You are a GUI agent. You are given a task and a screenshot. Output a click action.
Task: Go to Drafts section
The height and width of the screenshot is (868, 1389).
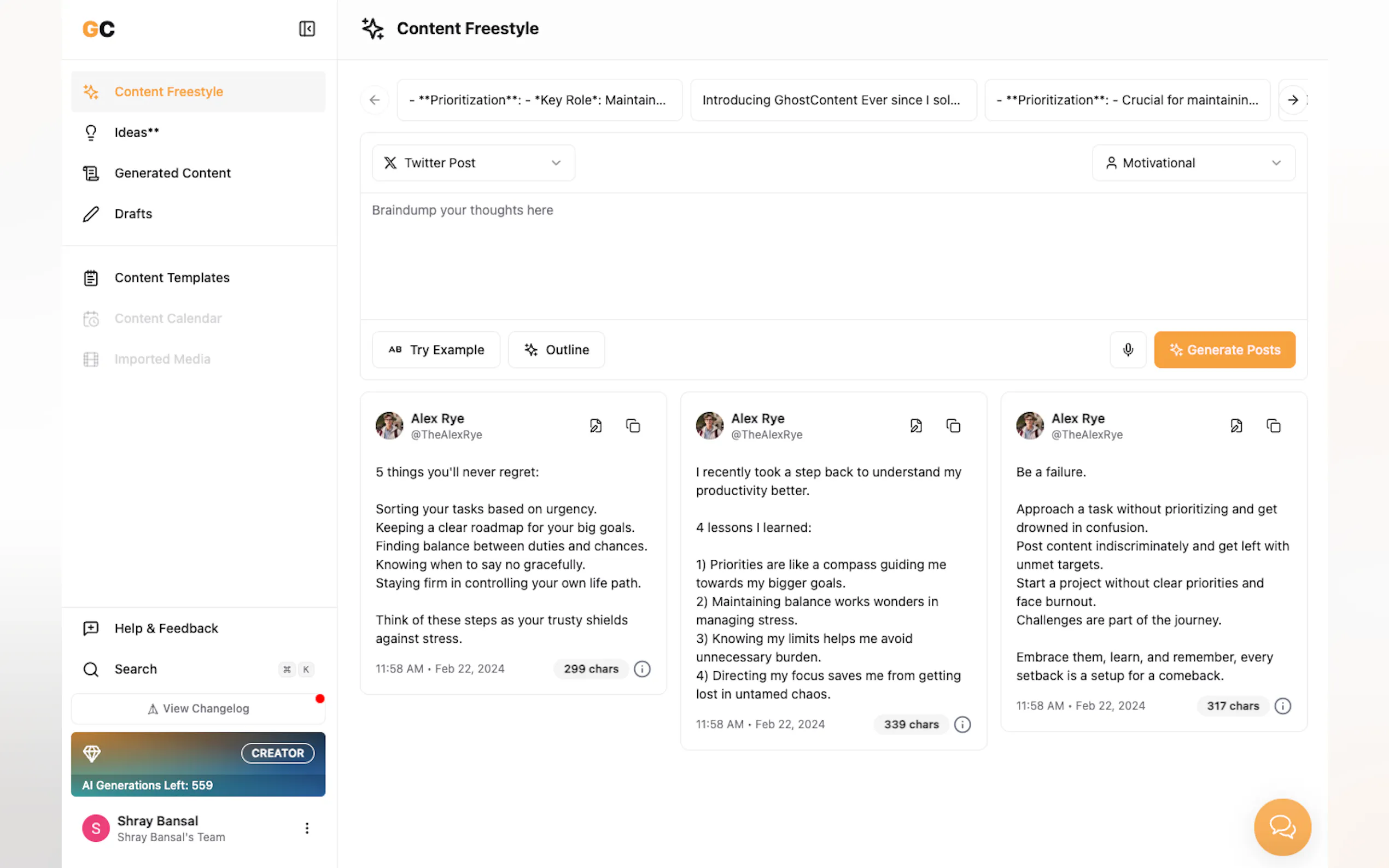(x=133, y=214)
